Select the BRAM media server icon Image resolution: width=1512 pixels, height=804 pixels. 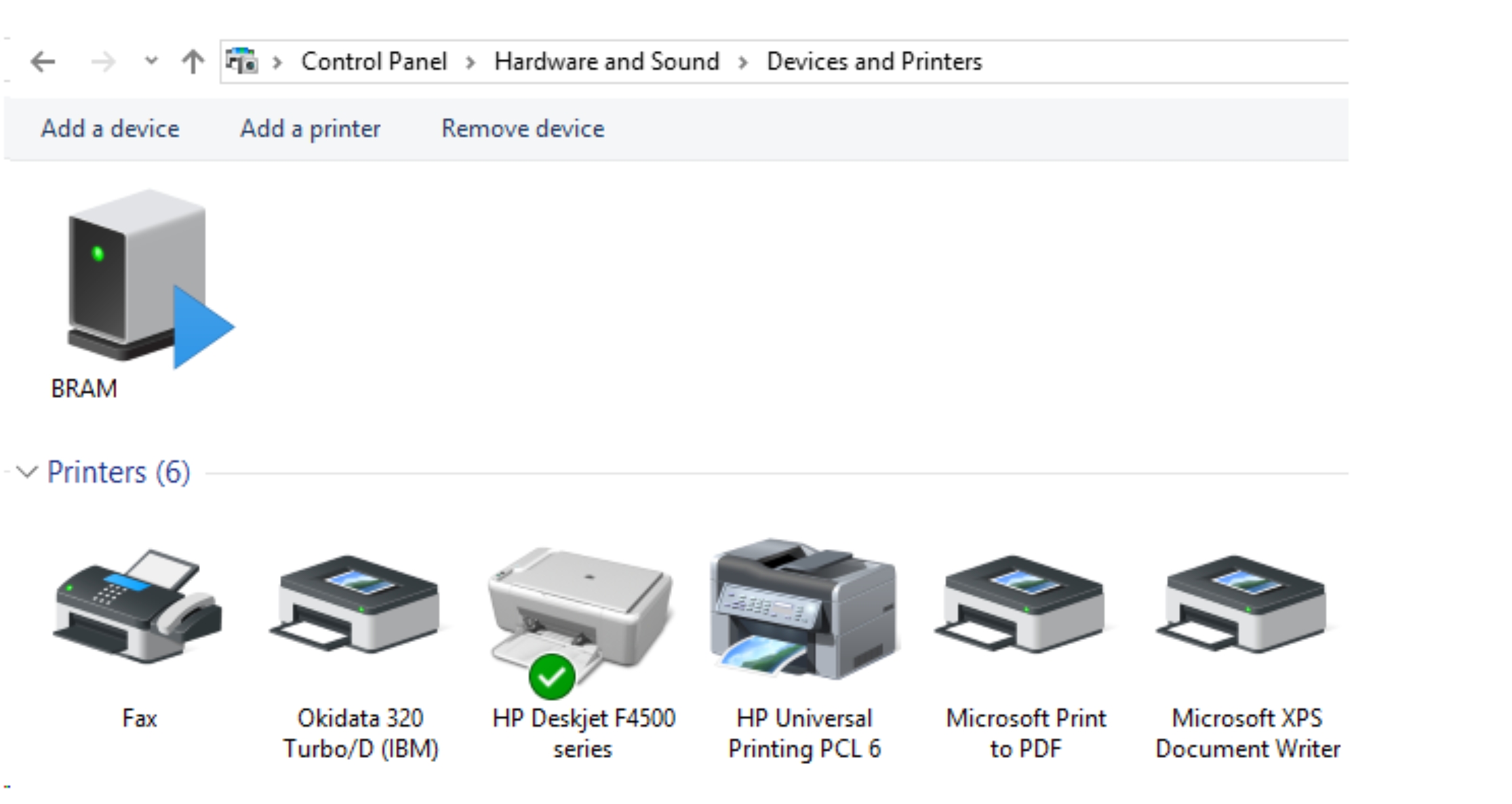(150, 279)
